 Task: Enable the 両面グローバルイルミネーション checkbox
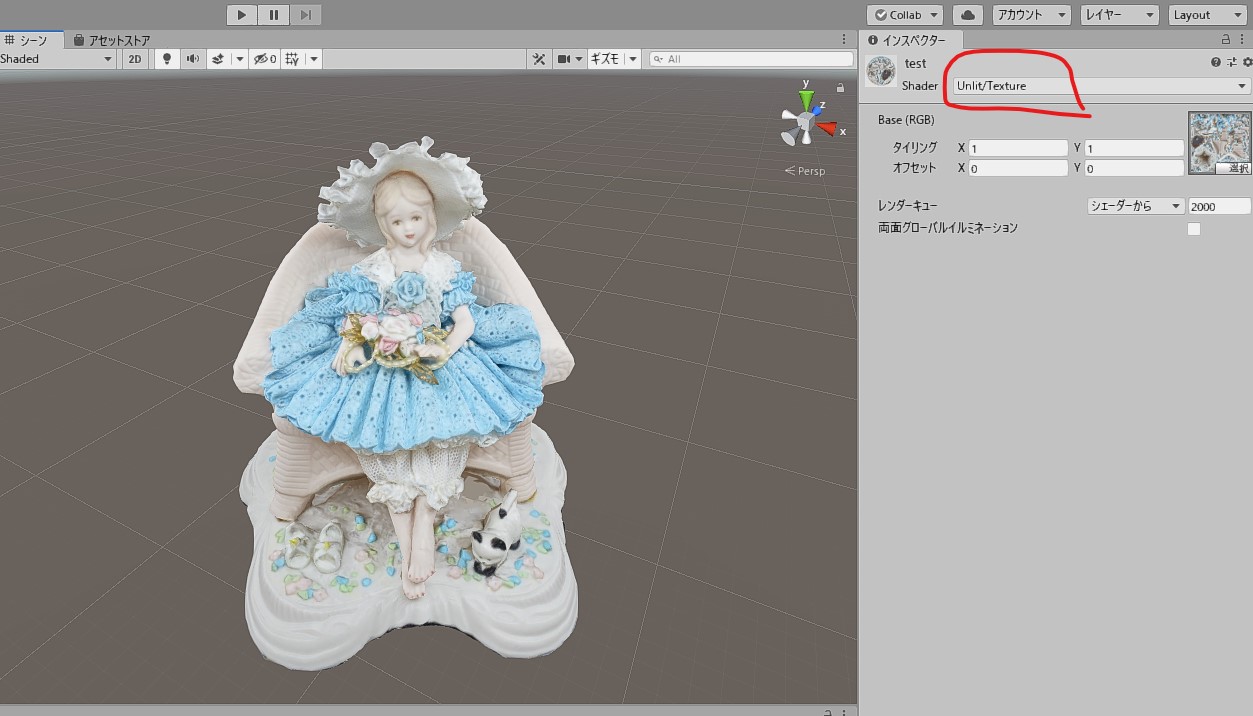[1193, 229]
